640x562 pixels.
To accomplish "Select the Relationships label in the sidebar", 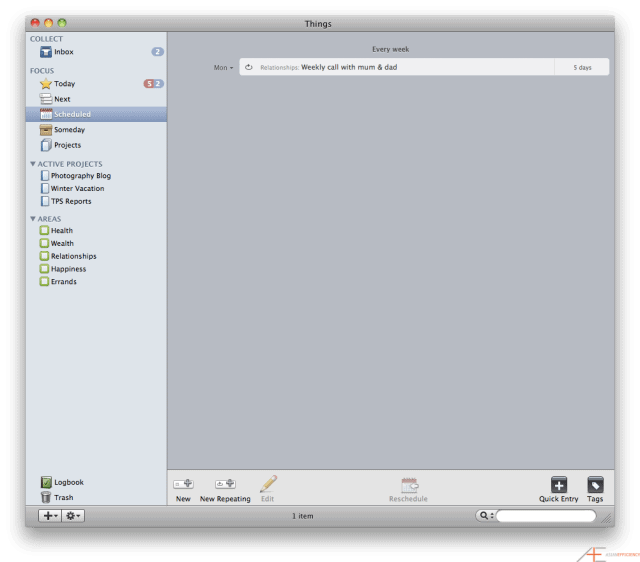I will 73,256.
